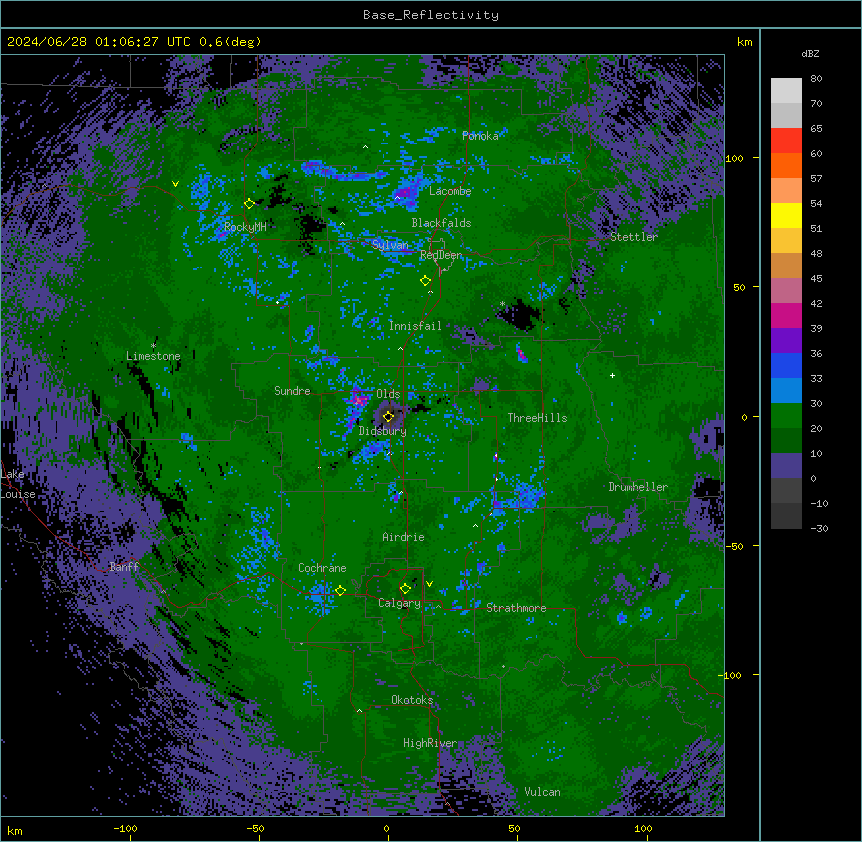Pick the slate purple 0–10 dBZ legend swatch
The image size is (862, 842).
pyautogui.click(x=786, y=466)
